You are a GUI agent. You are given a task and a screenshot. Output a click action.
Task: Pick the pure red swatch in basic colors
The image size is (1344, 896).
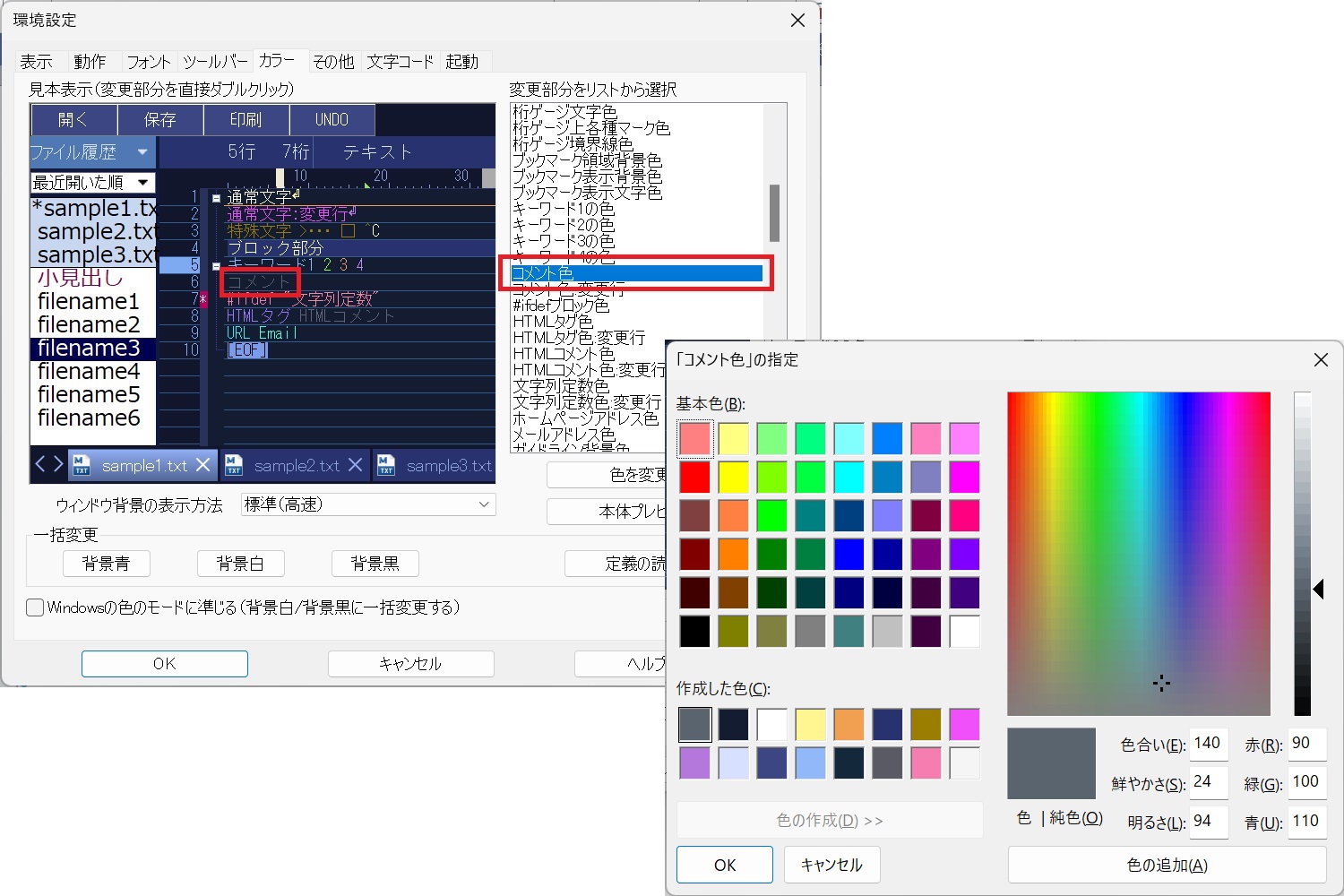click(694, 477)
